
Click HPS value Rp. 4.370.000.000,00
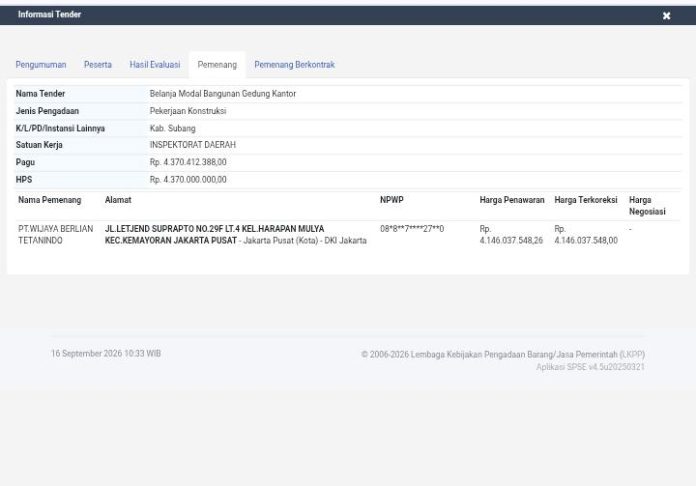188,179
